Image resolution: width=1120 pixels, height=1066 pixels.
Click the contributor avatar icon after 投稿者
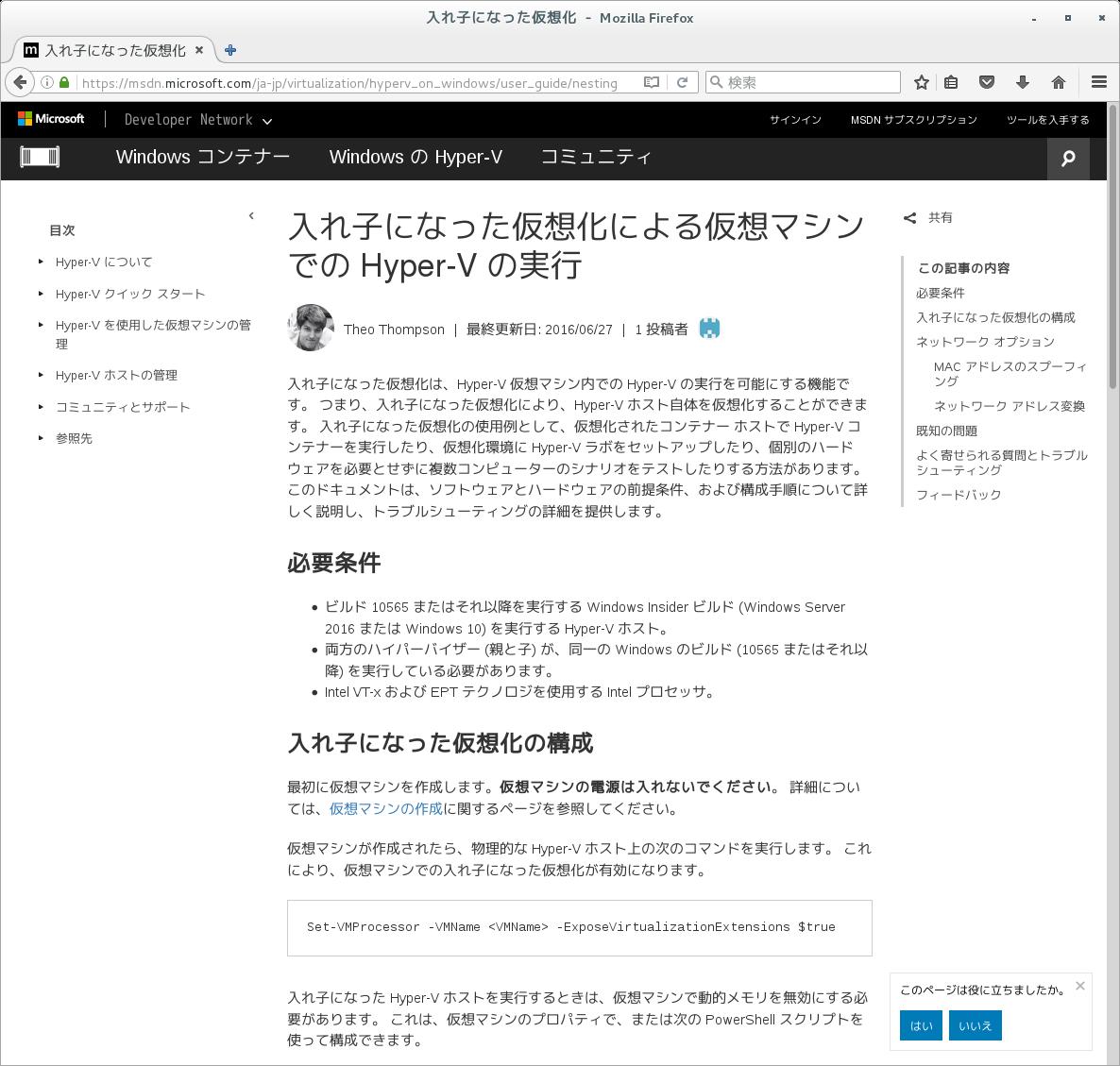tap(709, 329)
